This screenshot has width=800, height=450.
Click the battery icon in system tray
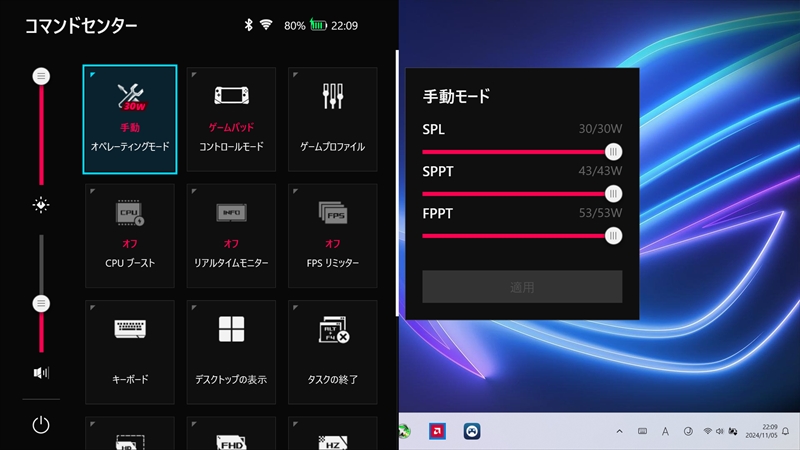[733, 432]
